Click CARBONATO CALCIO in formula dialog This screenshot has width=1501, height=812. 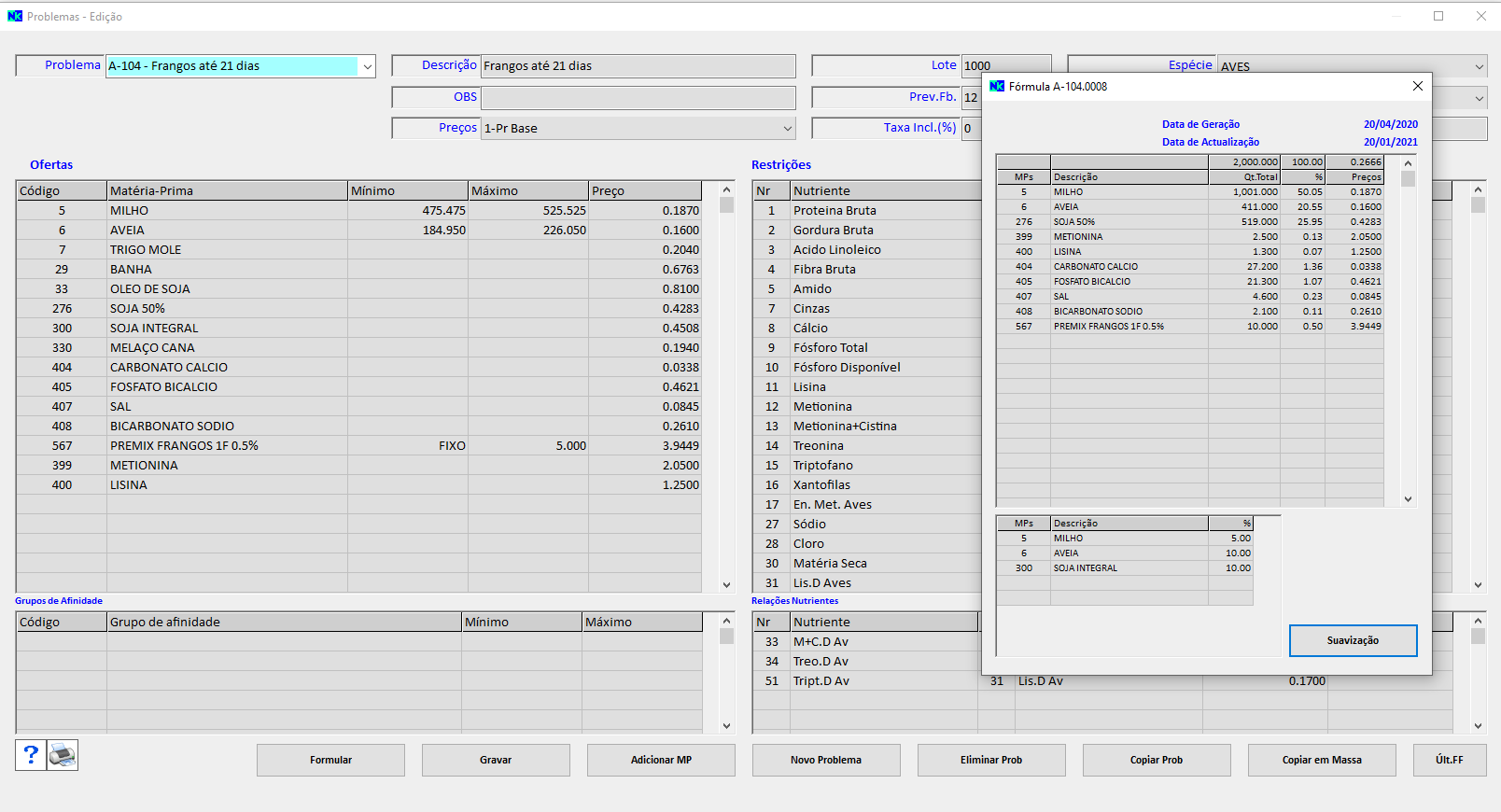(1190, 267)
